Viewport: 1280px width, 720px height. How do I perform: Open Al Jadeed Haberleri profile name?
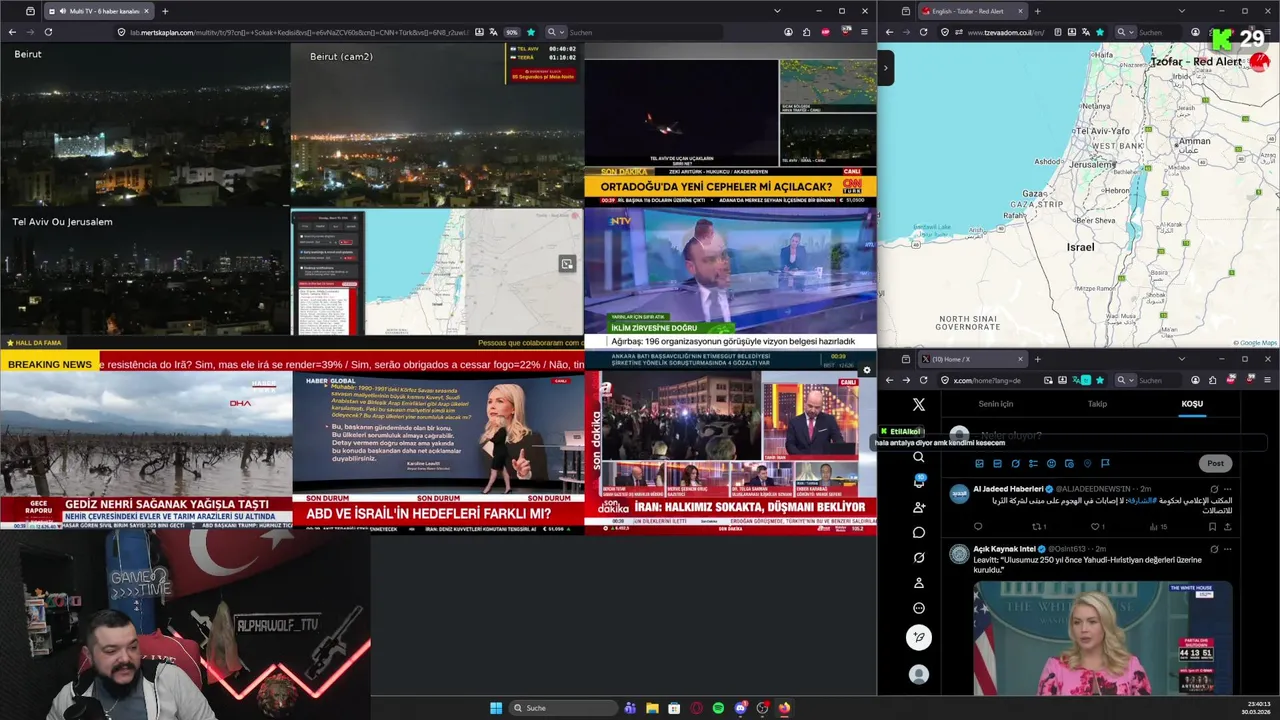point(1008,489)
